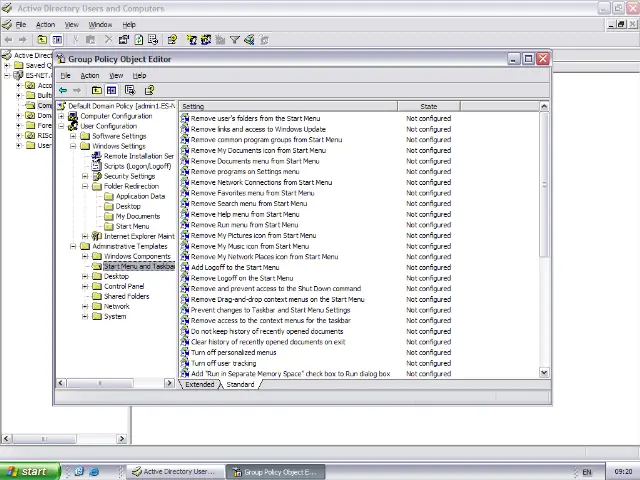This screenshot has height=480, width=640.
Task: Expand Internet Explorer Maintenance node
Action: 85,236
